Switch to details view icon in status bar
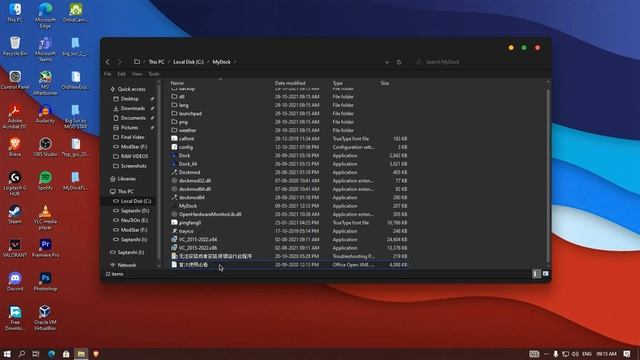640x360 pixels. [535, 273]
